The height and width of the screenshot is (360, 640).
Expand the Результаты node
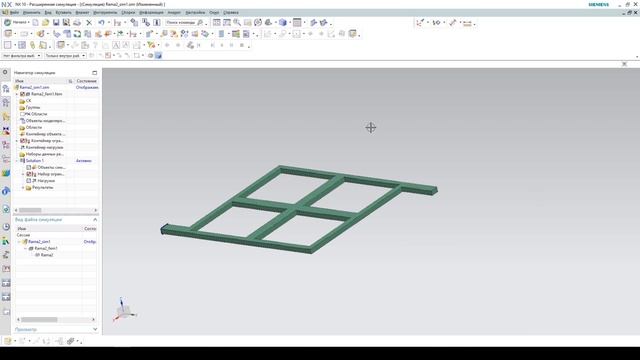click(x=23, y=187)
